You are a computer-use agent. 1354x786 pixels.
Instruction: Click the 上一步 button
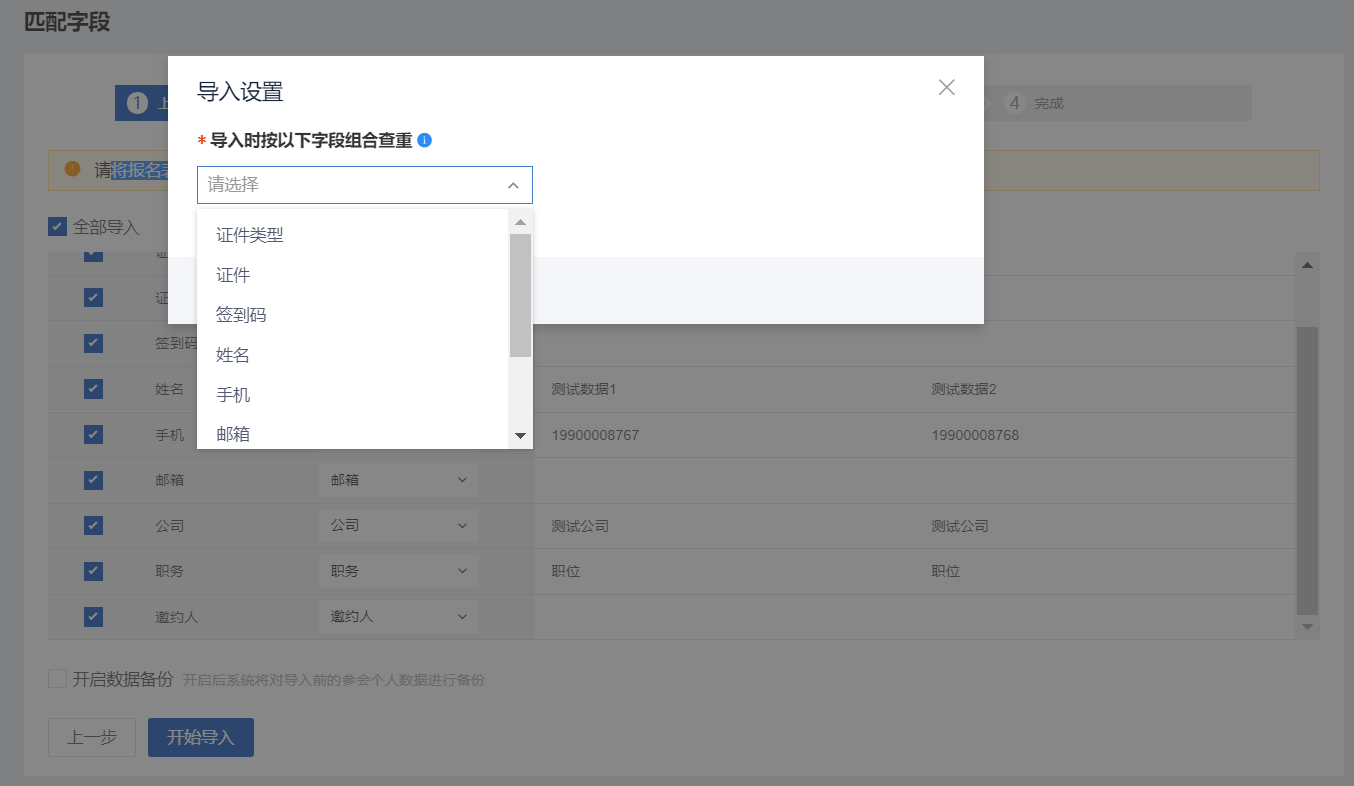92,738
